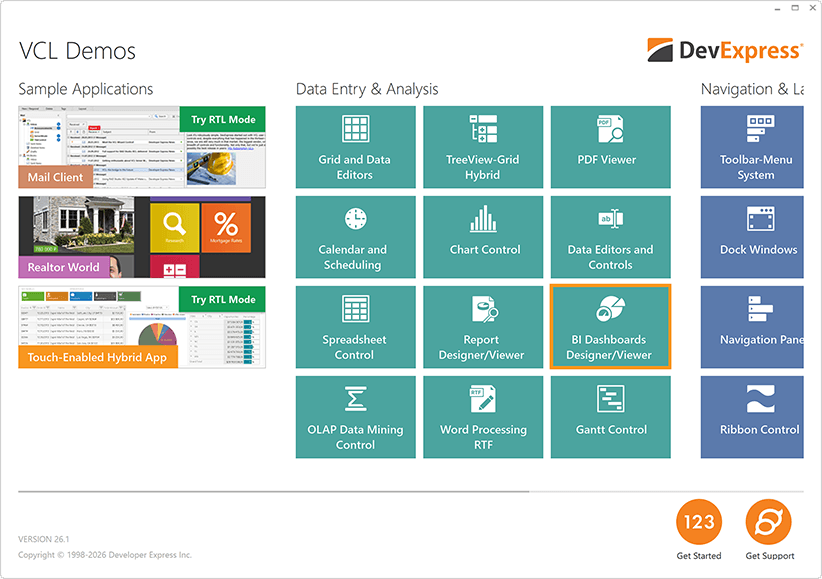The image size is (822, 579).
Task: Click the VCL Demos title
Action: [x=77, y=51]
